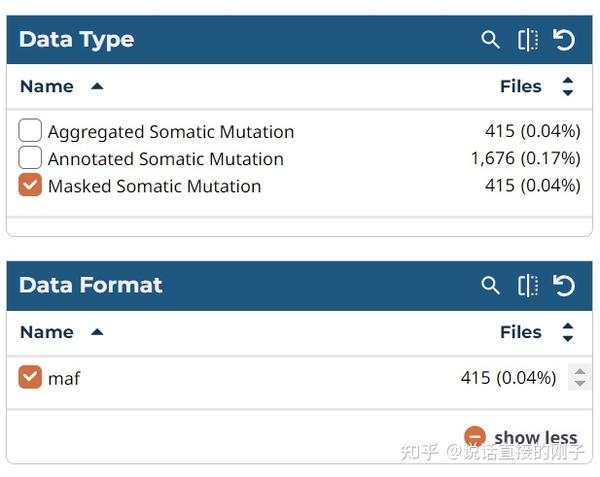The width and height of the screenshot is (600, 477).
Task: Sort Data Format by Name arrow
Action: 97,332
